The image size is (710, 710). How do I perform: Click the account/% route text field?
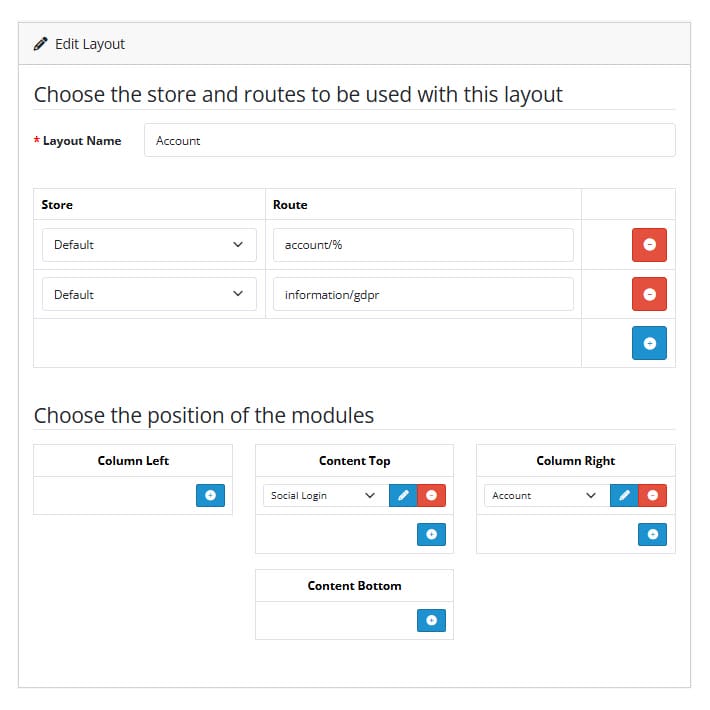point(423,245)
